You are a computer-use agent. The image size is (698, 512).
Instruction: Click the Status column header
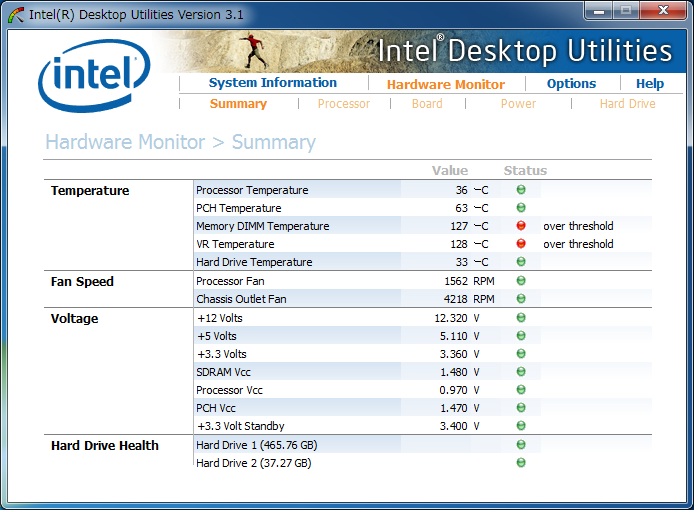click(525, 171)
